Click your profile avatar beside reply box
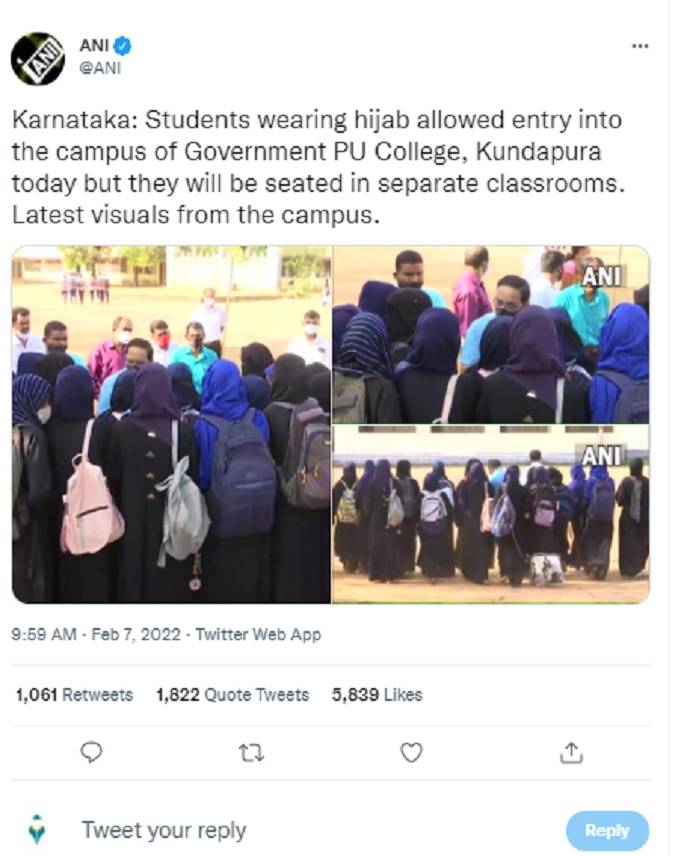675x856 pixels. point(37,829)
